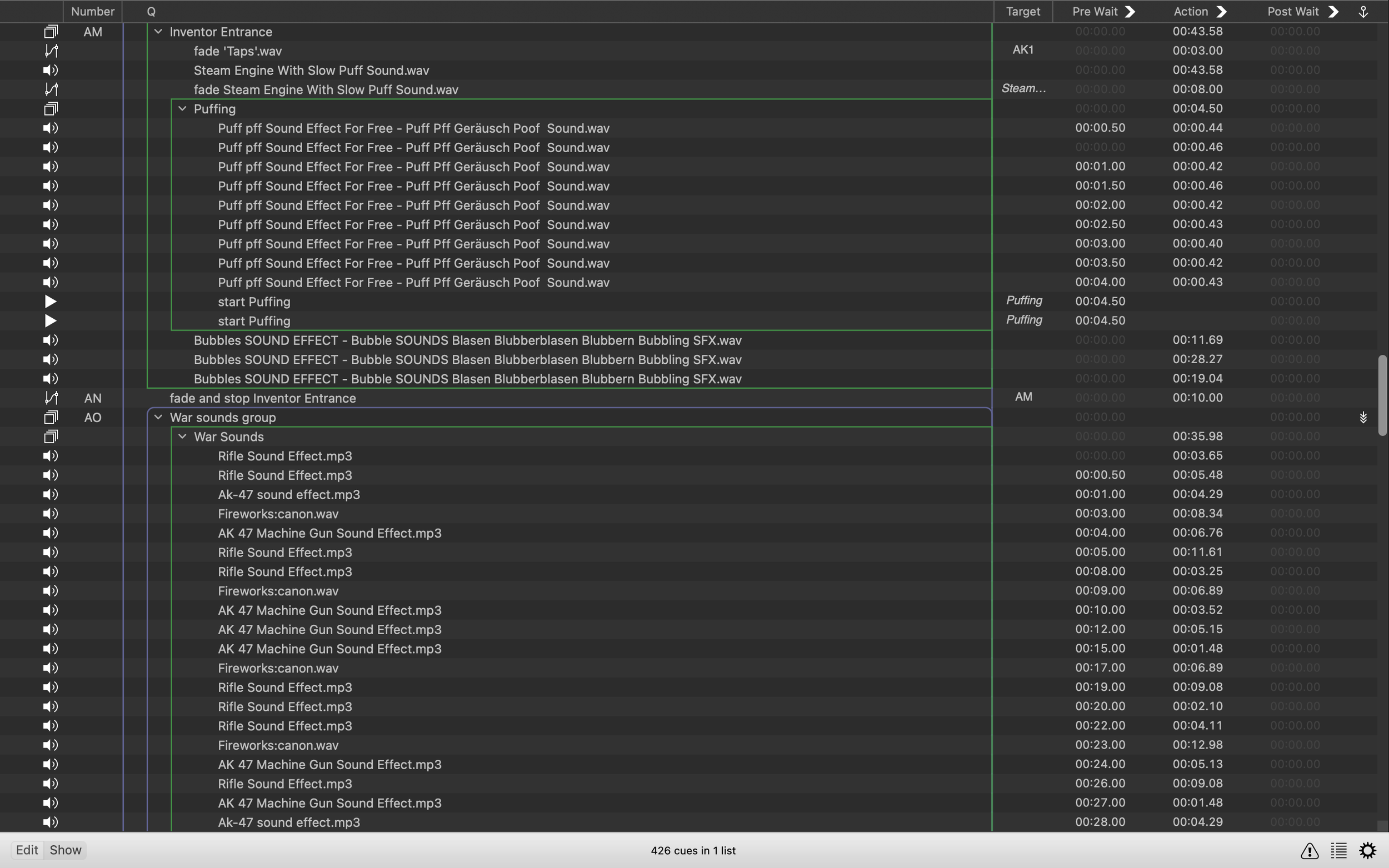Switch to Edit mode
1389x868 pixels.
click(27, 850)
